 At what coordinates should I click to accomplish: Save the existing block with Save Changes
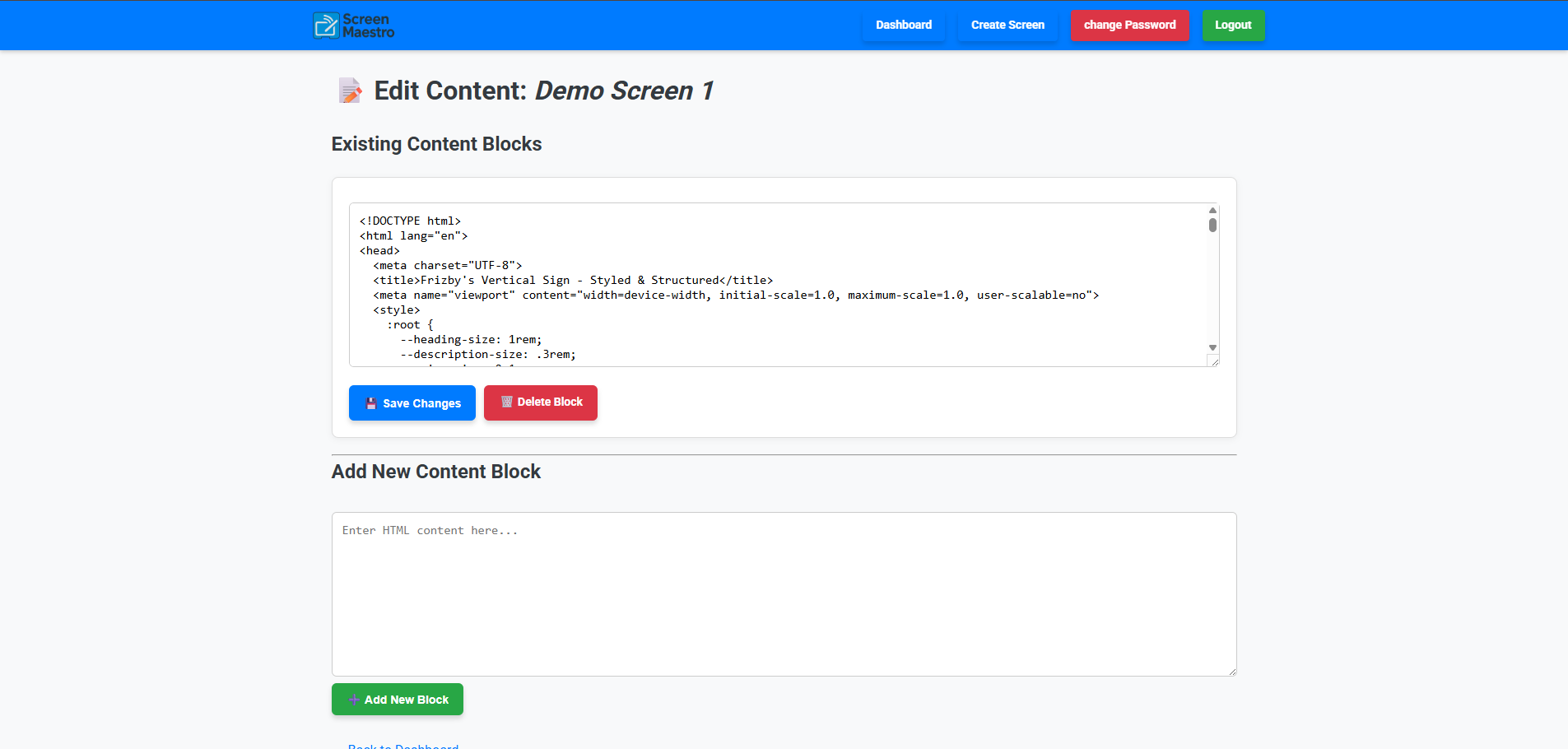412,403
